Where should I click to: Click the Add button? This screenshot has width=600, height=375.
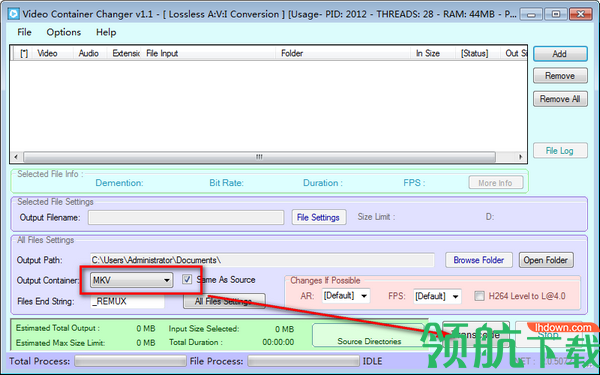click(560, 54)
